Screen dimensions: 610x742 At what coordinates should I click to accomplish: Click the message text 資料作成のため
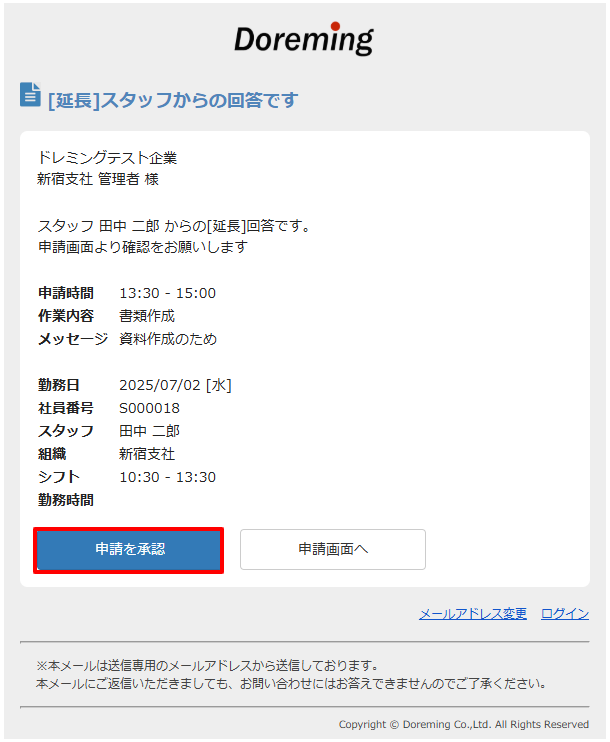click(x=168, y=339)
